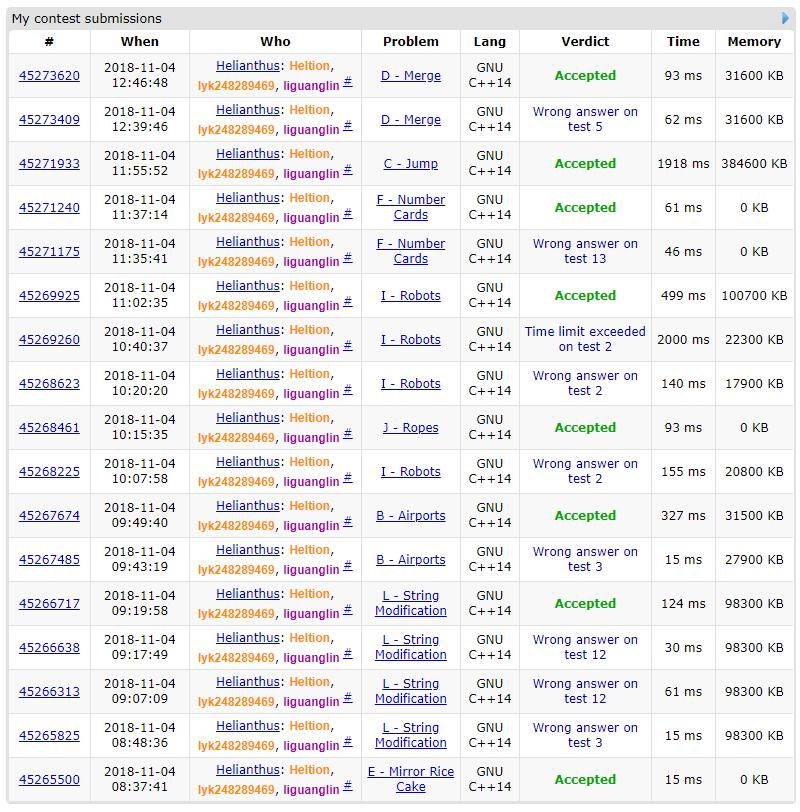
Task: Click the Verdict column header
Action: coord(585,42)
